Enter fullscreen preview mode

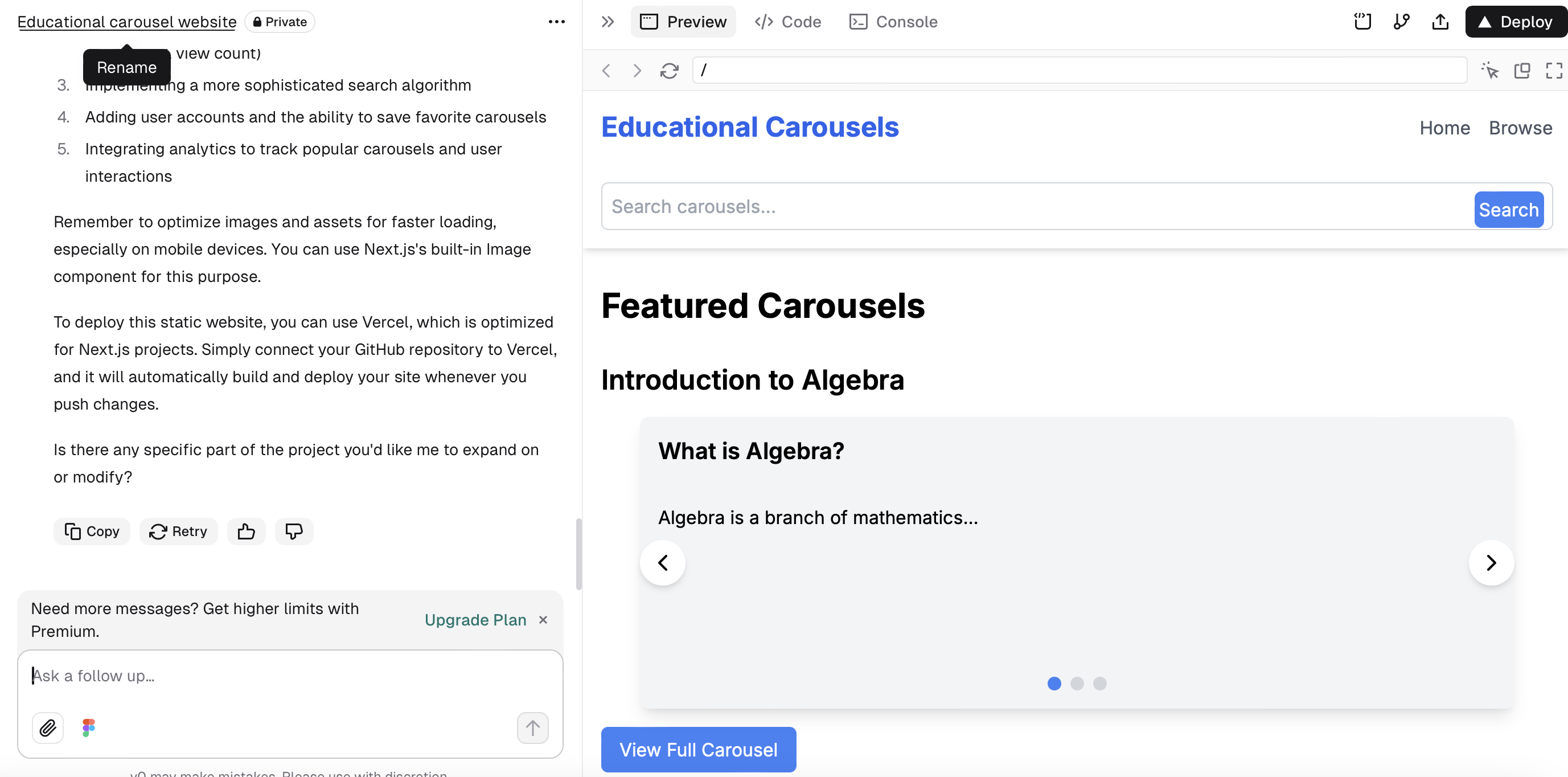pyautogui.click(x=1554, y=71)
